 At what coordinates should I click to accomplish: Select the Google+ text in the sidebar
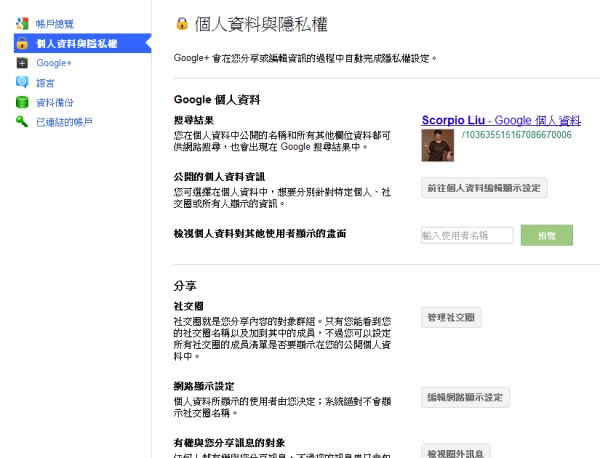(x=54, y=62)
